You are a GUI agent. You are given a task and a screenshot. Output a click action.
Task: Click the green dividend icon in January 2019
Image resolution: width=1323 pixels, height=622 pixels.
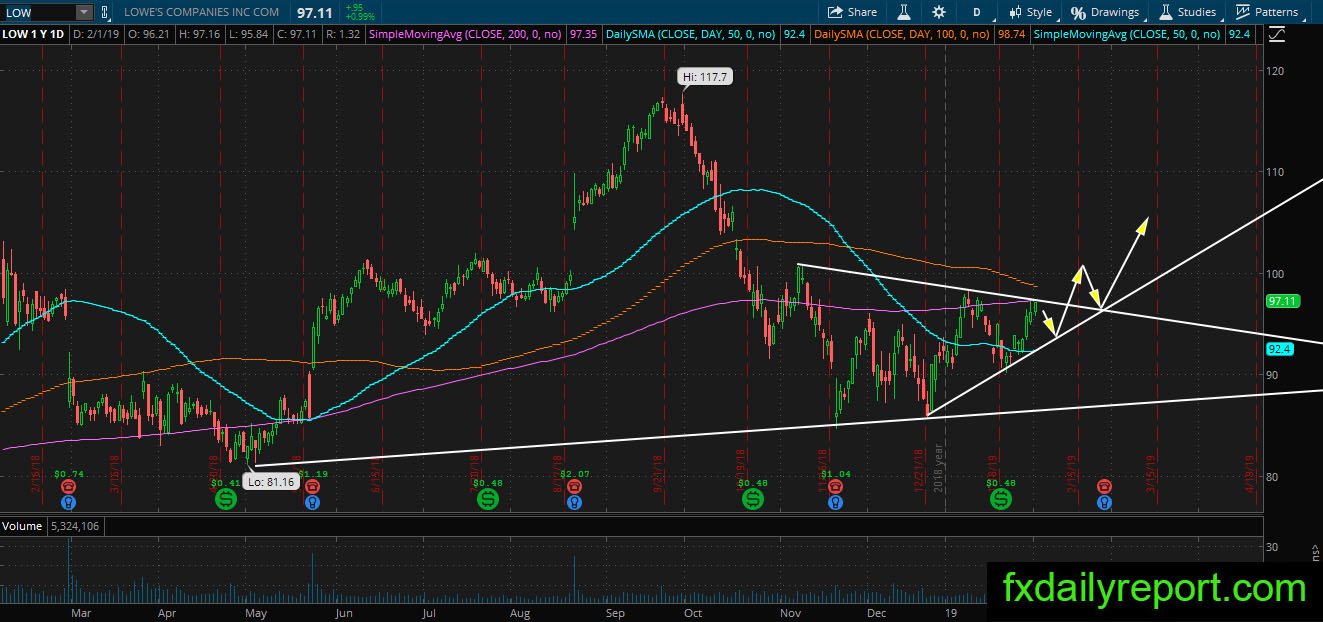tap(999, 497)
